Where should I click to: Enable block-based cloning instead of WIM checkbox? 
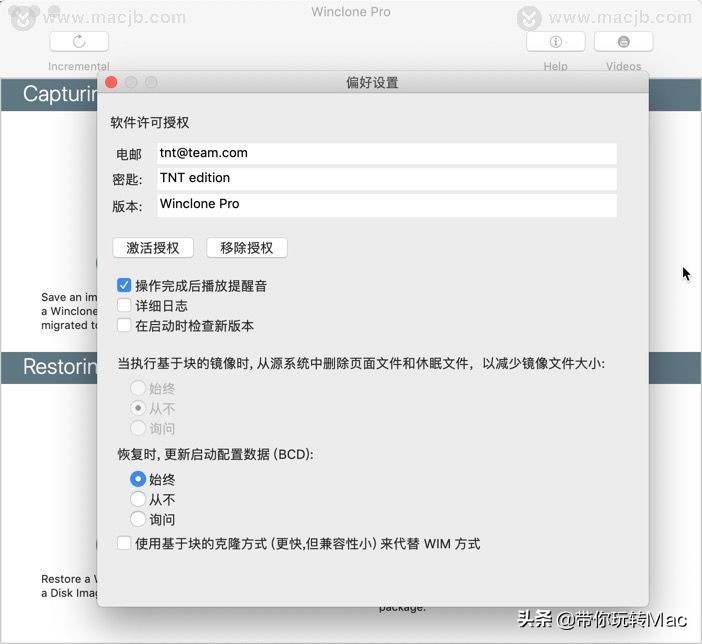[x=124, y=543]
